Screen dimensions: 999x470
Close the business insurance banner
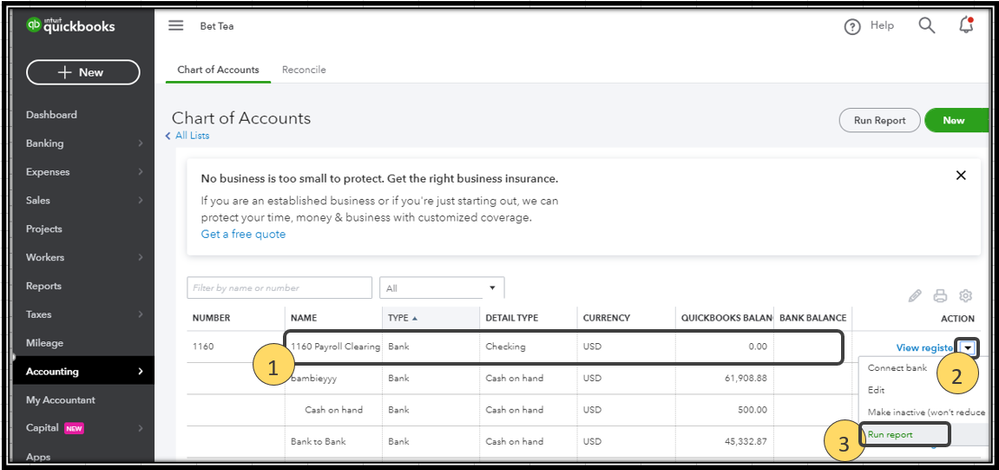[961, 175]
